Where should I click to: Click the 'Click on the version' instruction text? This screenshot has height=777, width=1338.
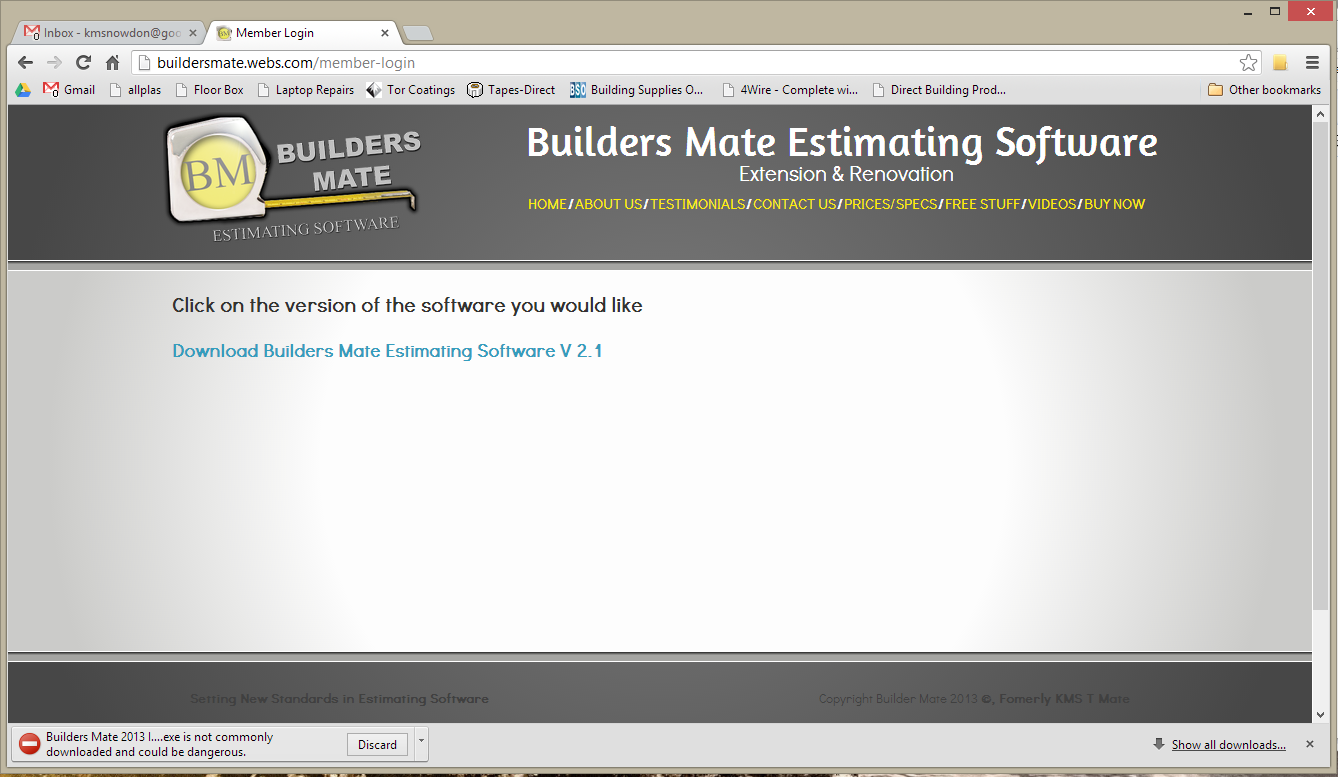click(407, 306)
